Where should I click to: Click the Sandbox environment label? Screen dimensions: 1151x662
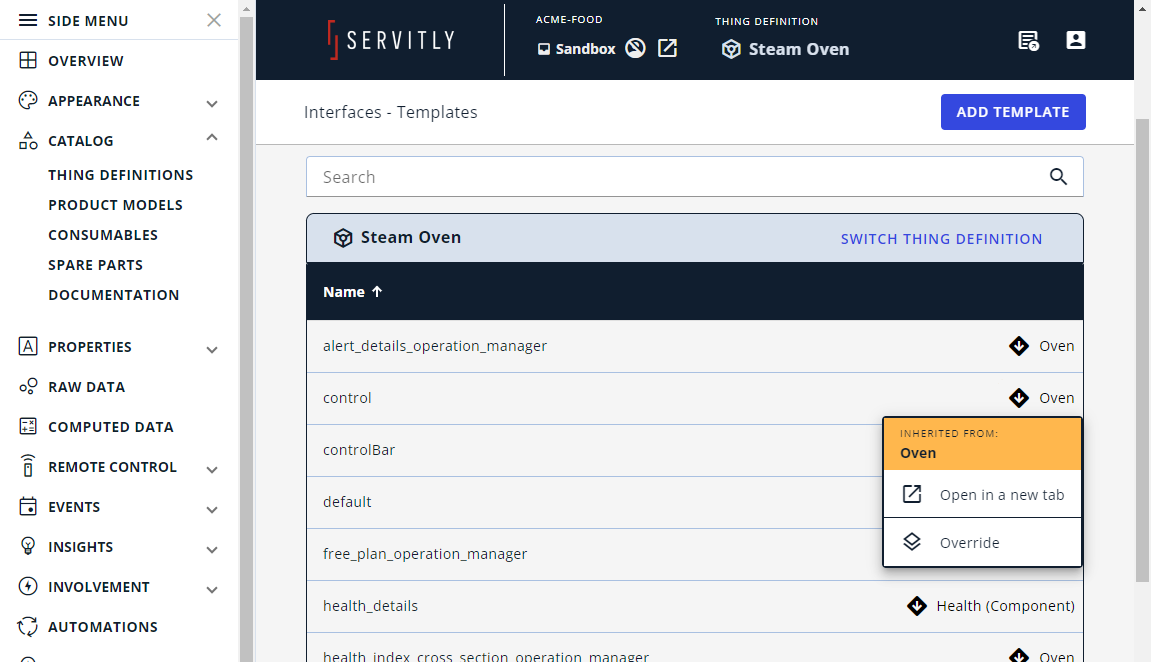pos(585,49)
